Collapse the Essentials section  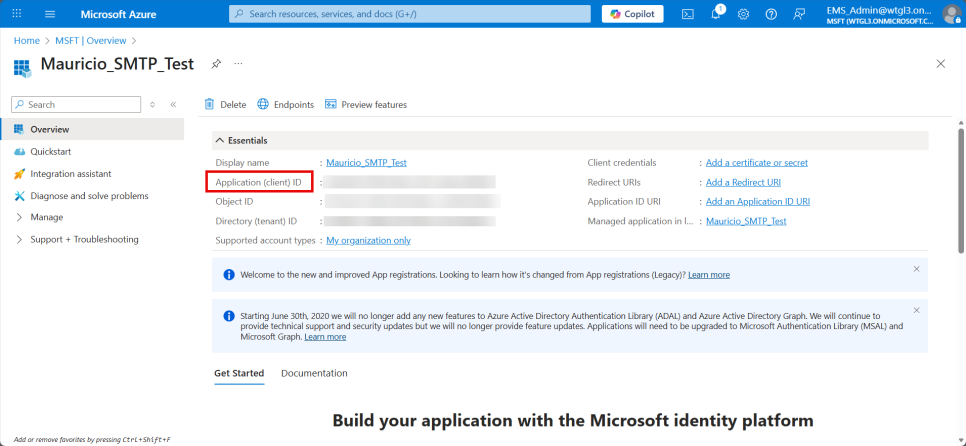click(x=220, y=141)
